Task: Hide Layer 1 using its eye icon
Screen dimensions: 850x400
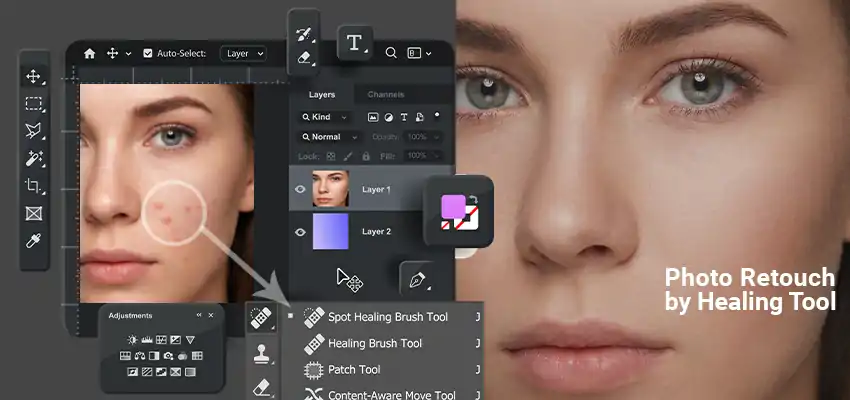Action: tap(300, 189)
